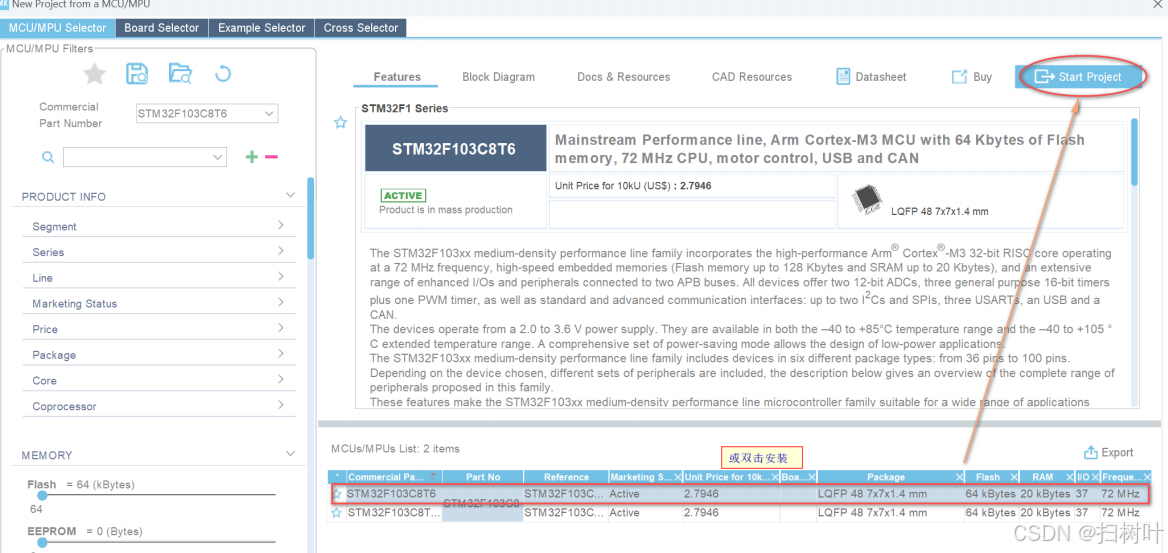Expand the Core filter
The image size is (1168, 553).
click(x=281, y=379)
